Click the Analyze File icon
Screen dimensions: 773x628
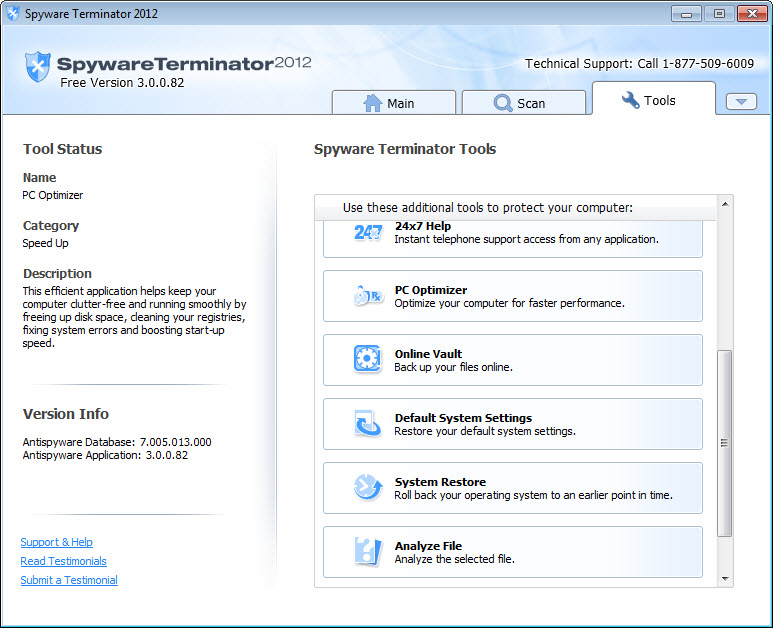coord(368,551)
